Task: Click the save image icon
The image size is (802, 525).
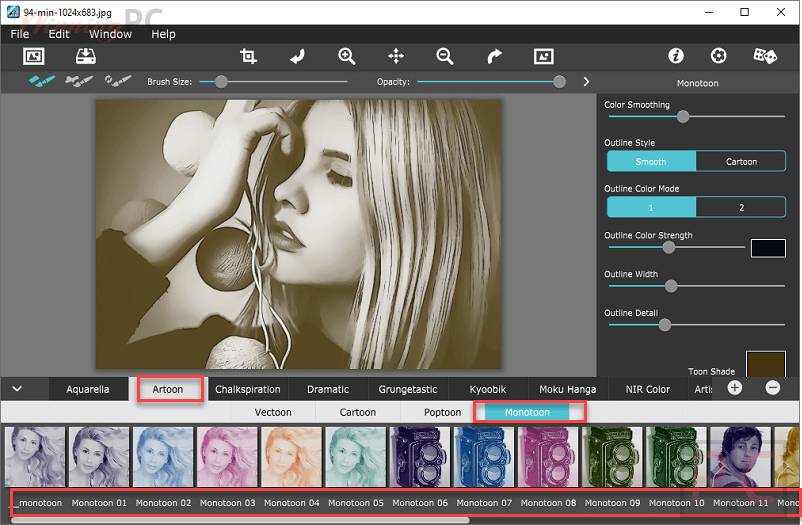Action: pyautogui.click(x=85, y=56)
